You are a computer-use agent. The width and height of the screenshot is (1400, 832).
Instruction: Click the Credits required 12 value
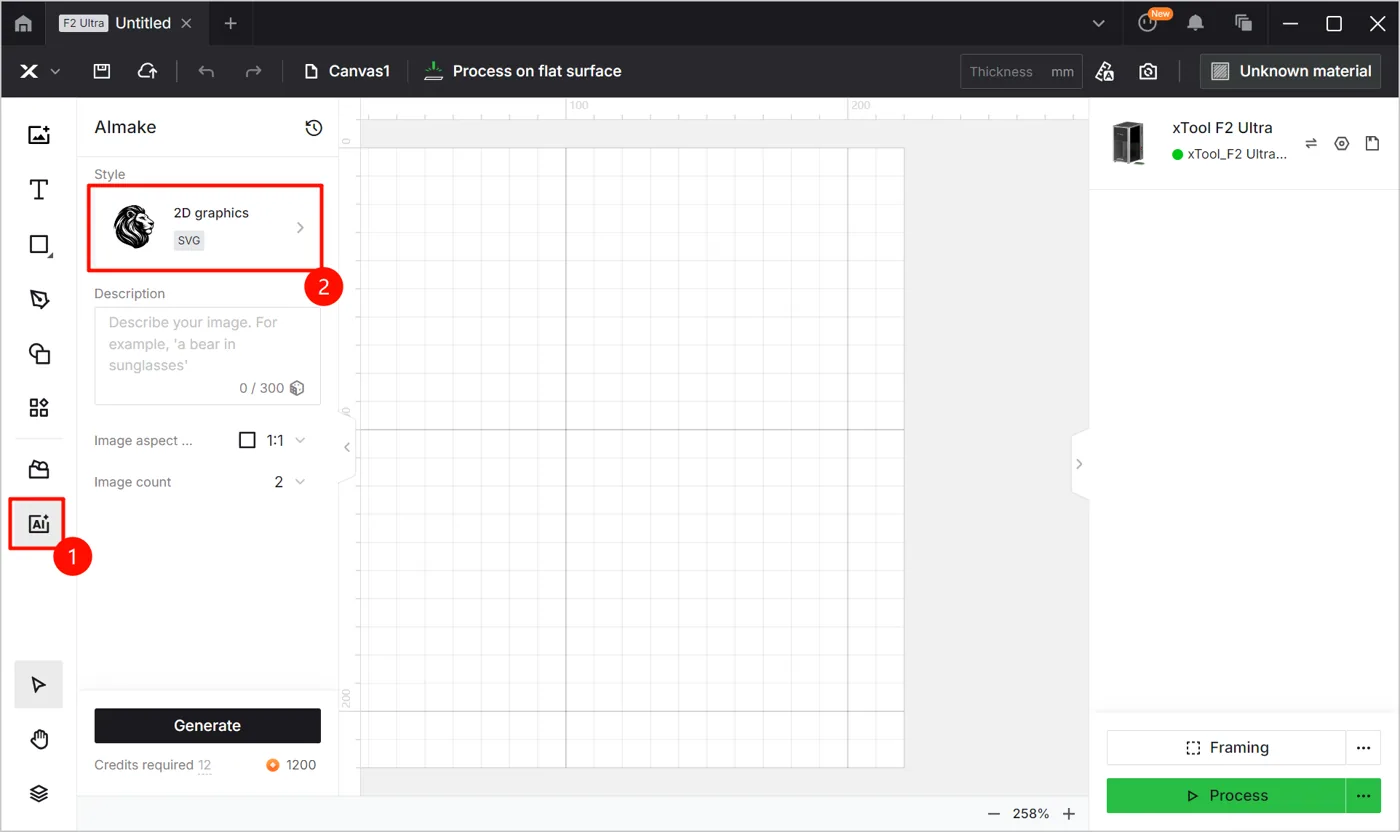pyautogui.click(x=204, y=765)
